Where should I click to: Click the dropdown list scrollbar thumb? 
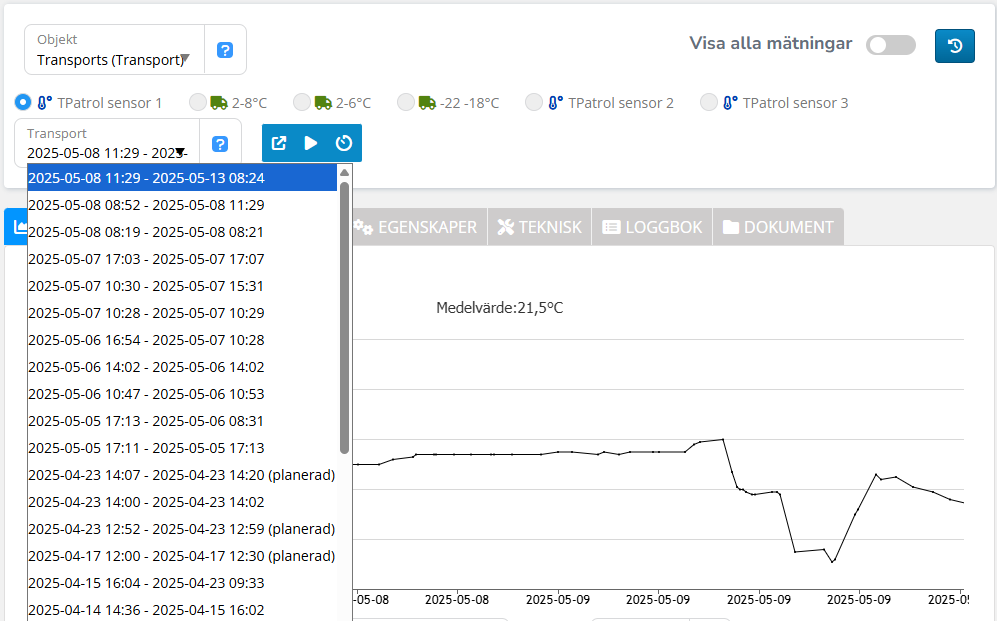click(345, 315)
